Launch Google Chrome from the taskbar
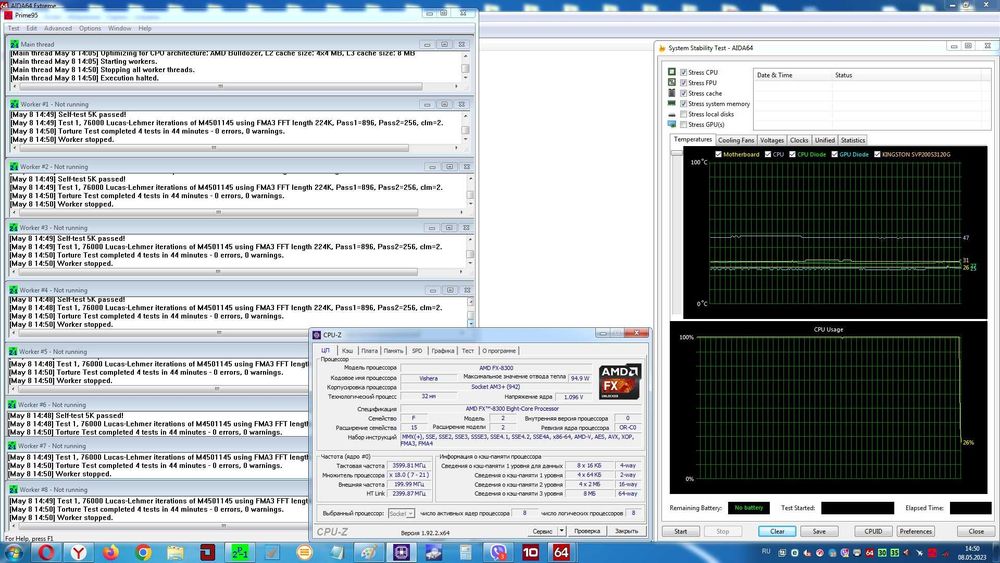Viewport: 1000px width, 563px height. [x=143, y=551]
